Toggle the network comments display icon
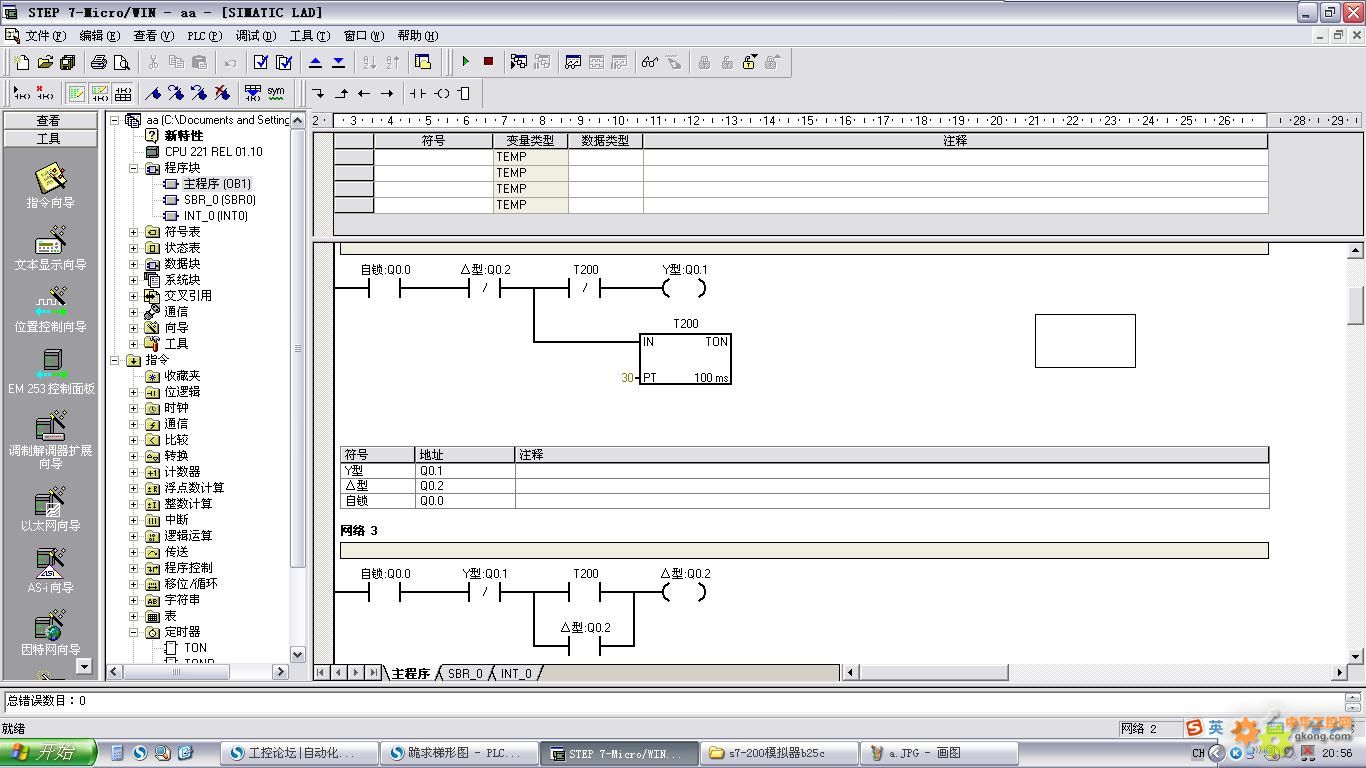Screen dimensions: 1366x768 pos(99,93)
